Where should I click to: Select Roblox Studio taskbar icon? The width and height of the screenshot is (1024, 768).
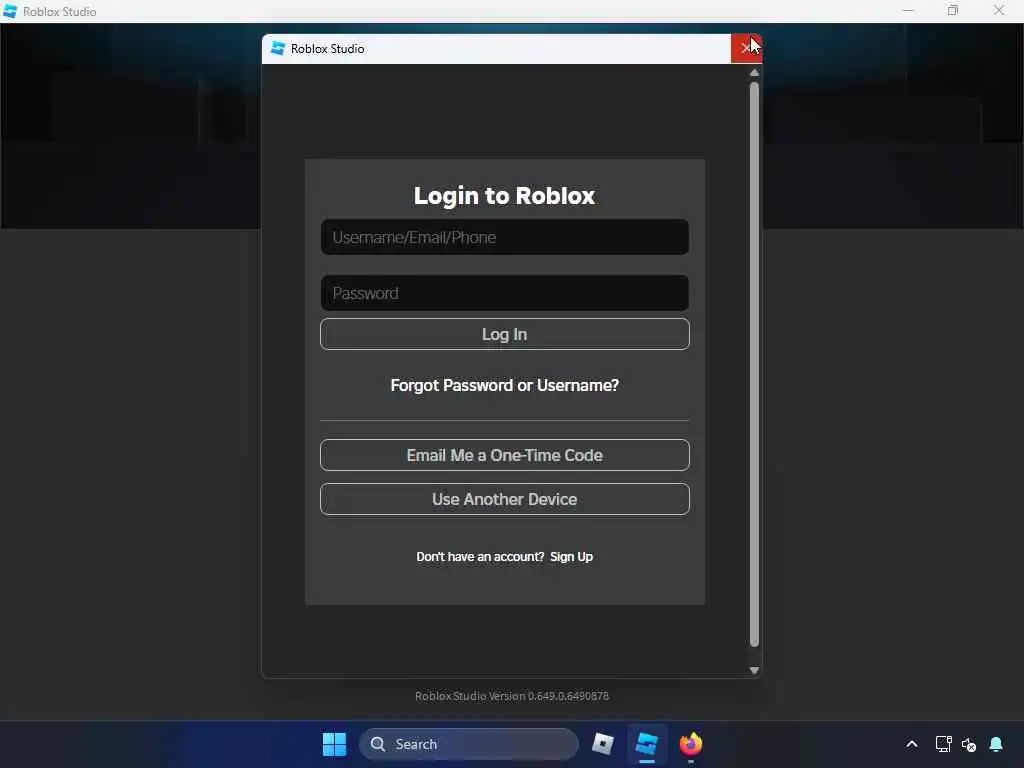pos(647,744)
